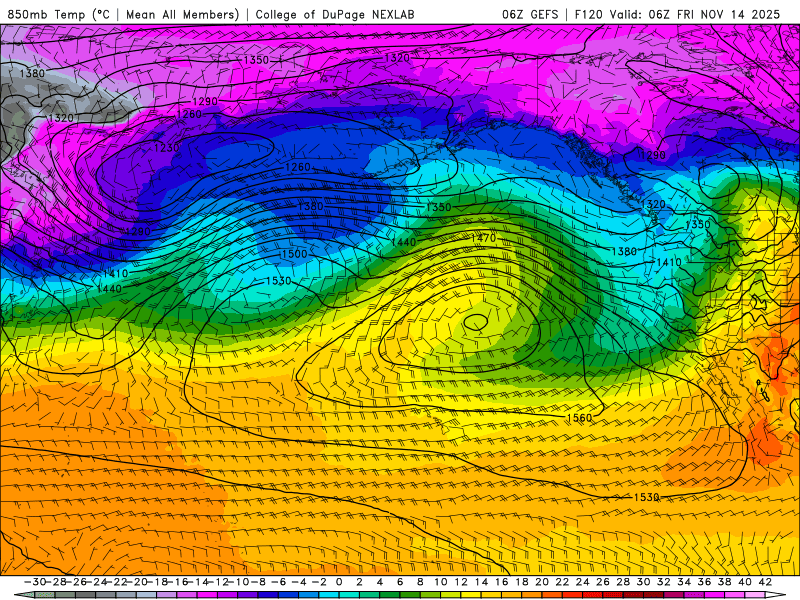This screenshot has width=800, height=600.
Task: Click the 1260 label just below the 1290 label
Action: 189,114
